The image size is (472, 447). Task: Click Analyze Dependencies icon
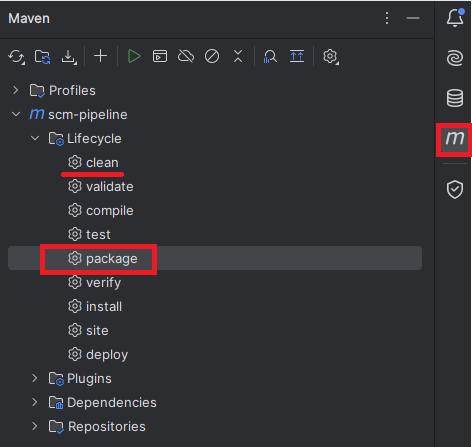[x=270, y=56]
